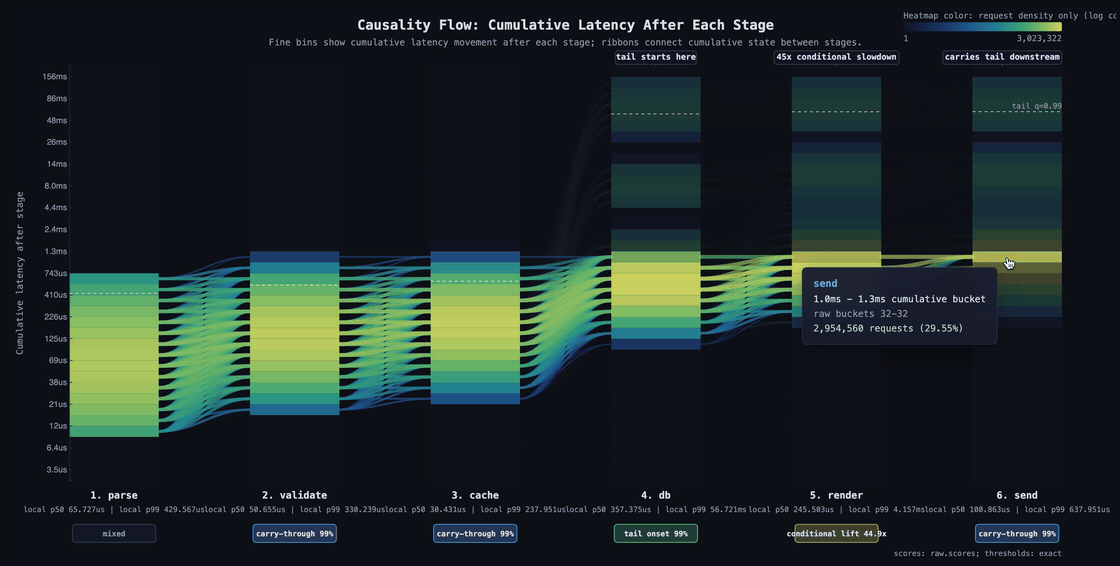Select the "4. db" stage label
The image size is (1120, 566).
(x=656, y=495)
